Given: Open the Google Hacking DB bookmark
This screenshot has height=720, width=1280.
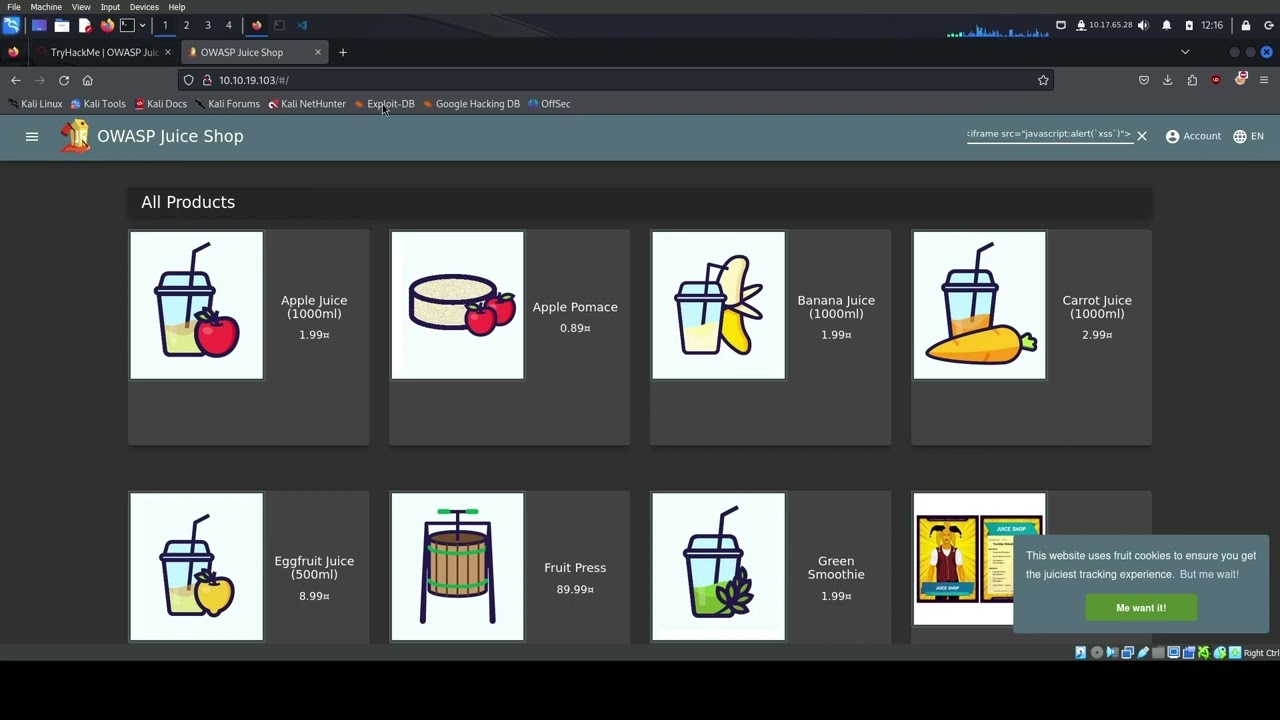Looking at the screenshot, I should [472, 104].
